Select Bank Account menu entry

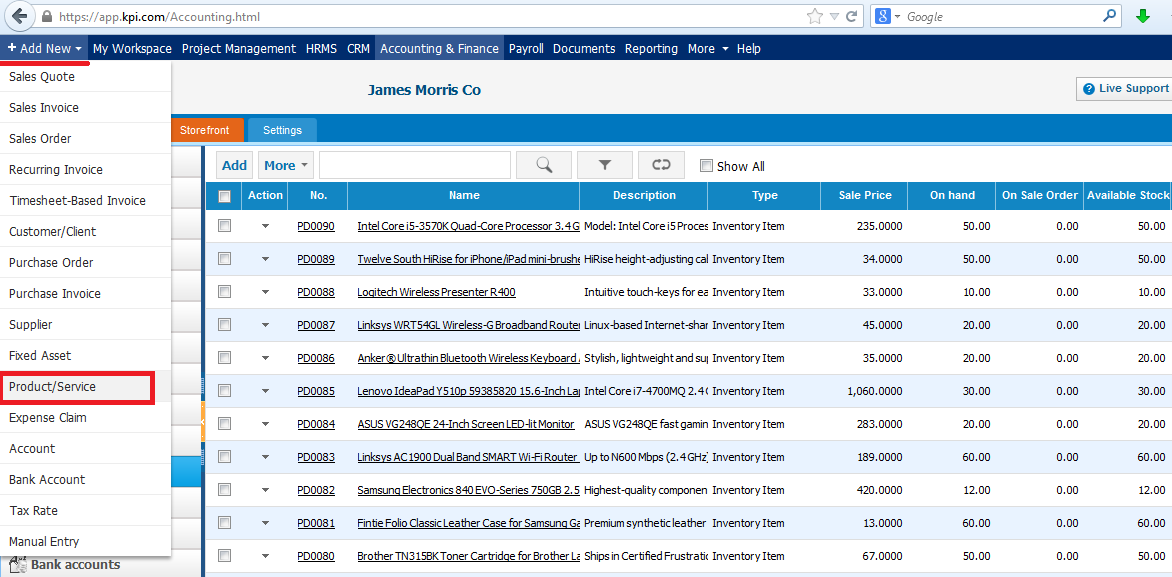point(85,479)
